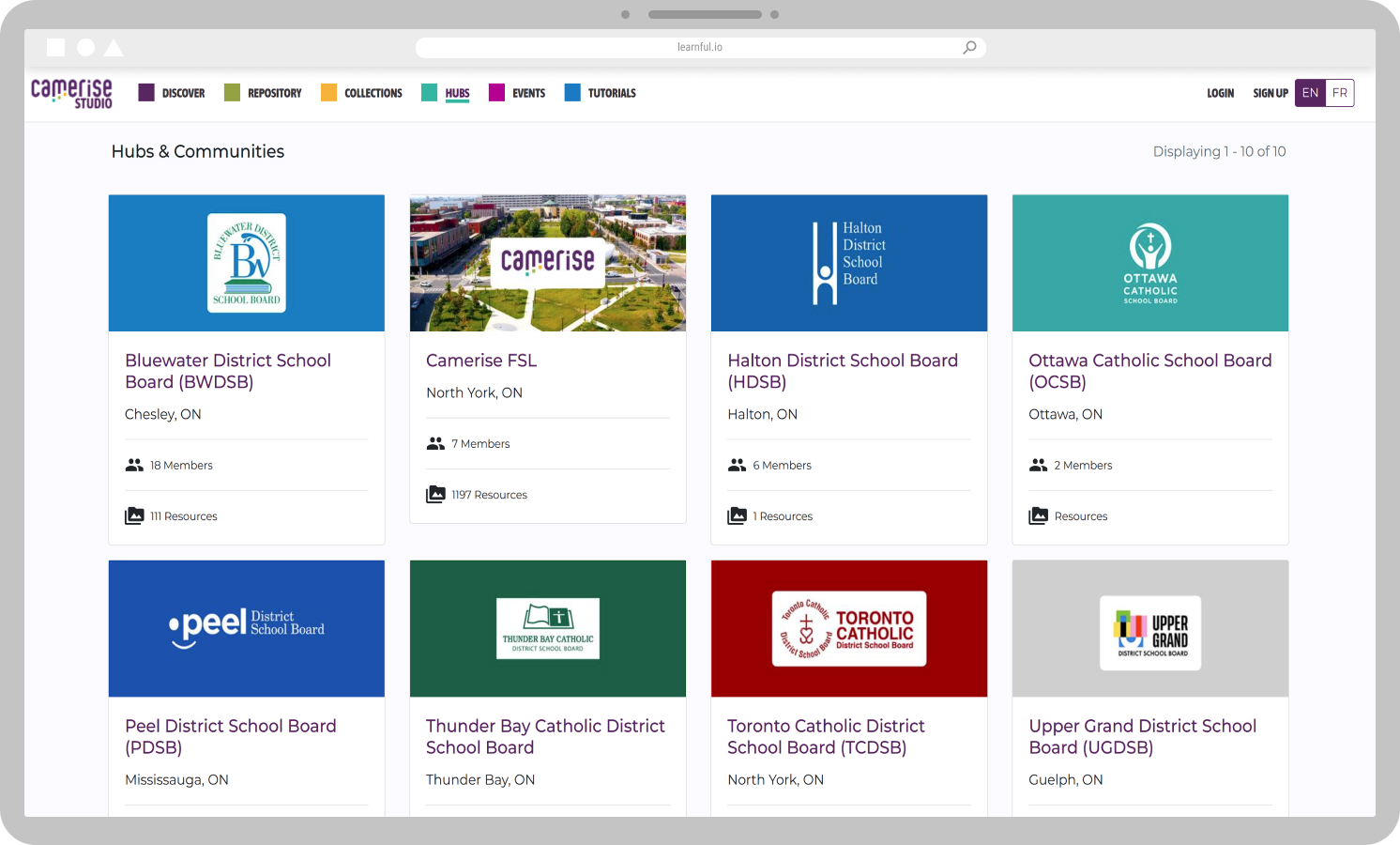1400x845 pixels.
Task: Select the Hubs navigation item
Action: [457, 93]
